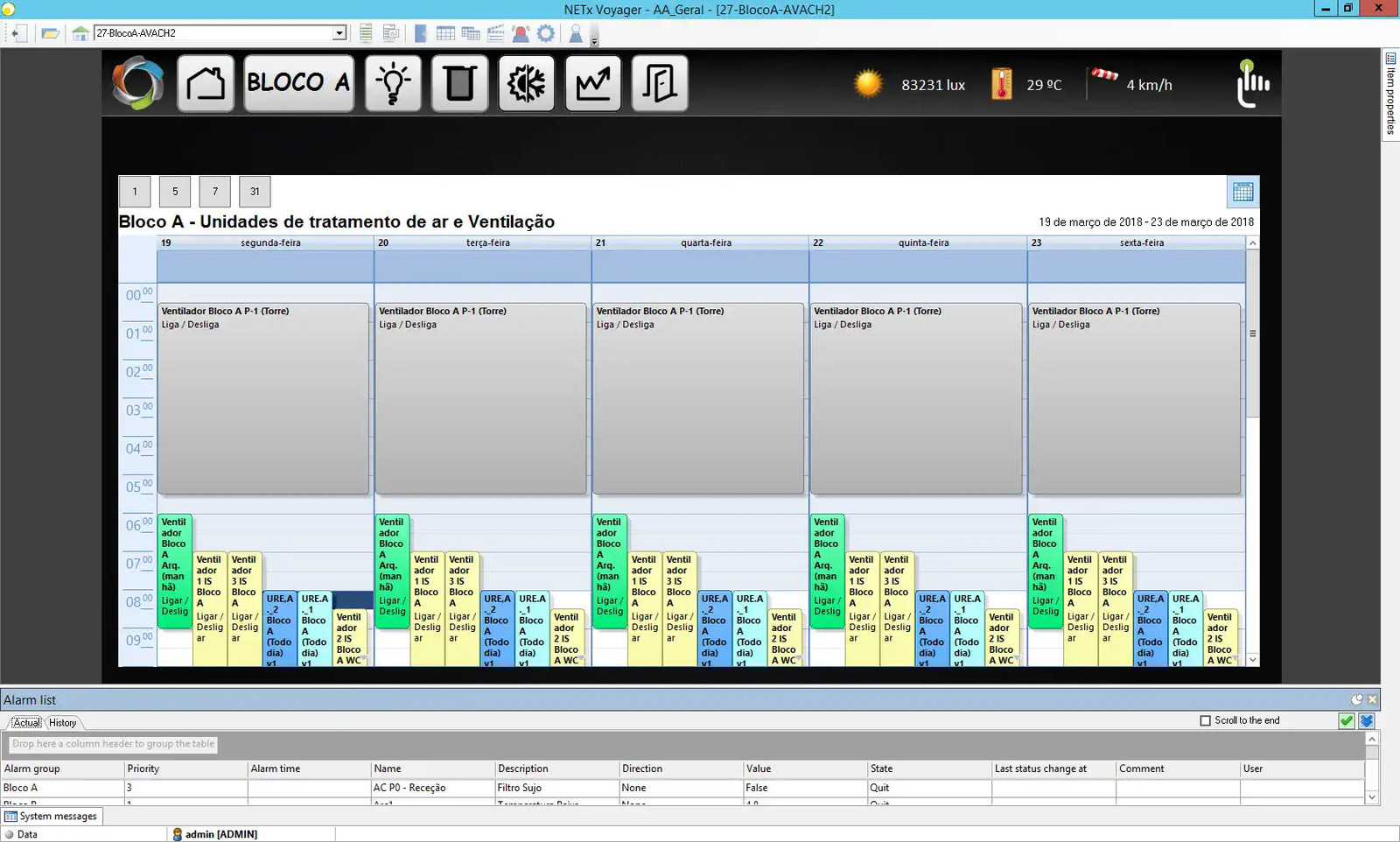Acknowledge alarm with the green checkmark button
The width and height of the screenshot is (1400, 842).
click(x=1346, y=720)
